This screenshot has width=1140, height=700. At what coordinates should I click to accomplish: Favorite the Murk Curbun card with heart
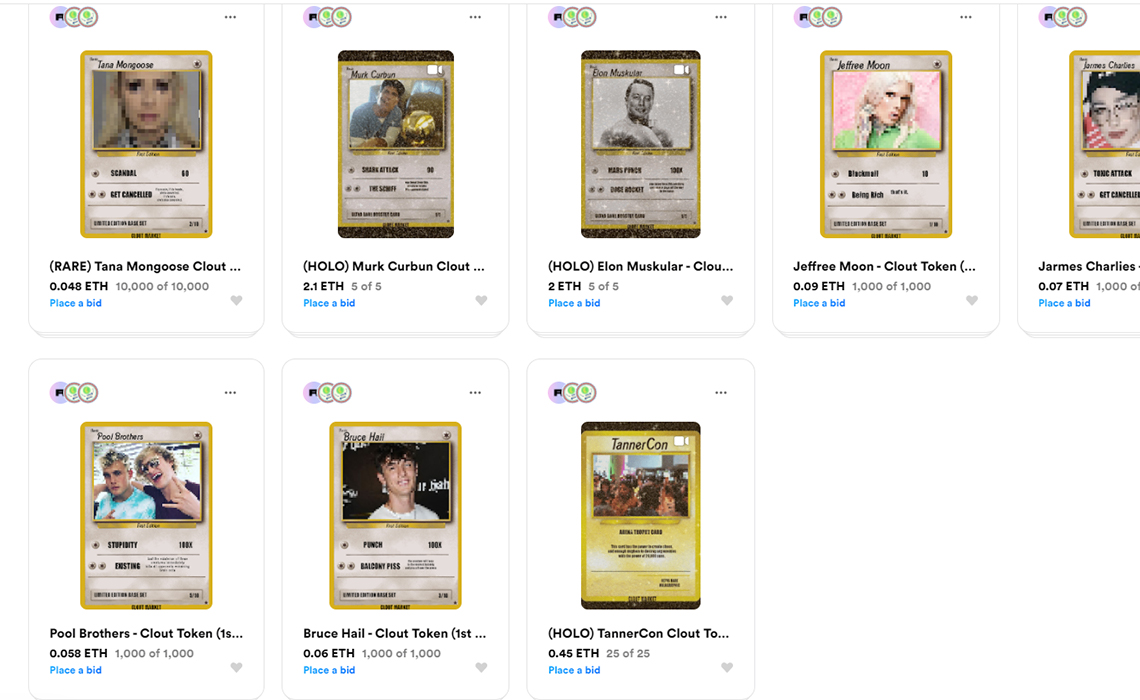[x=481, y=301]
